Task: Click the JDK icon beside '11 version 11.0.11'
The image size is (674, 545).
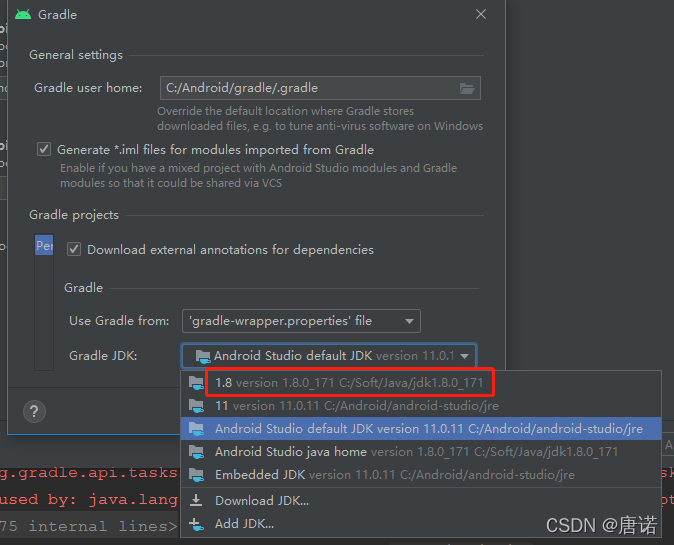Action: pyautogui.click(x=196, y=405)
